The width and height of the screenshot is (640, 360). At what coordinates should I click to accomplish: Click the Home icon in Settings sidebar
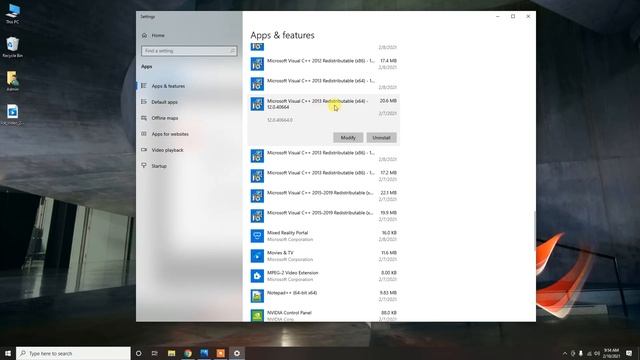pos(144,36)
